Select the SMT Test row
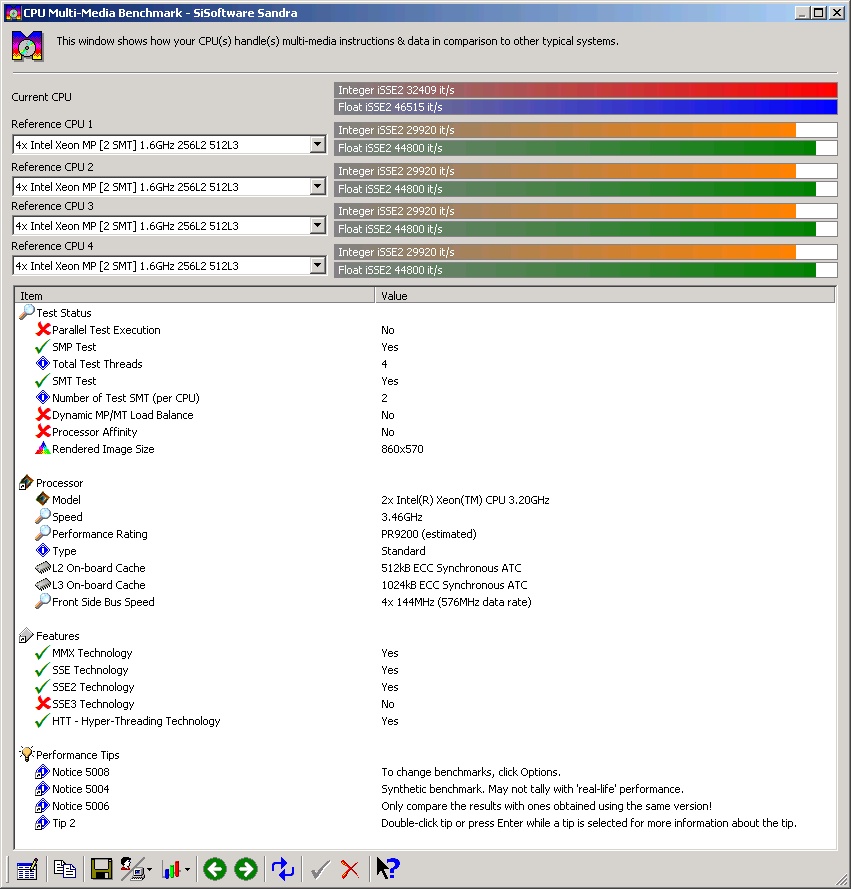 pos(425,381)
